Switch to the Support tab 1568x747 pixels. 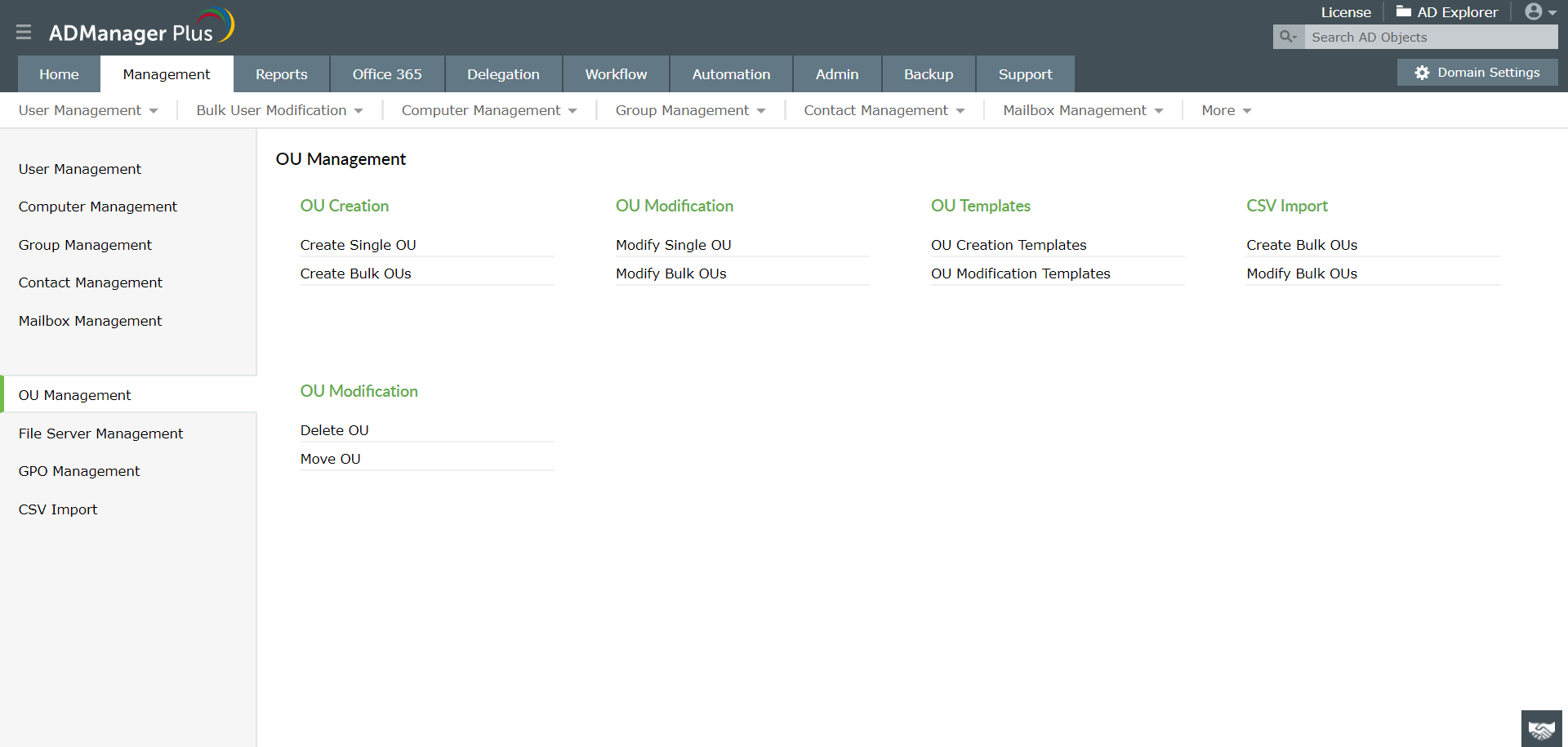(x=1025, y=74)
